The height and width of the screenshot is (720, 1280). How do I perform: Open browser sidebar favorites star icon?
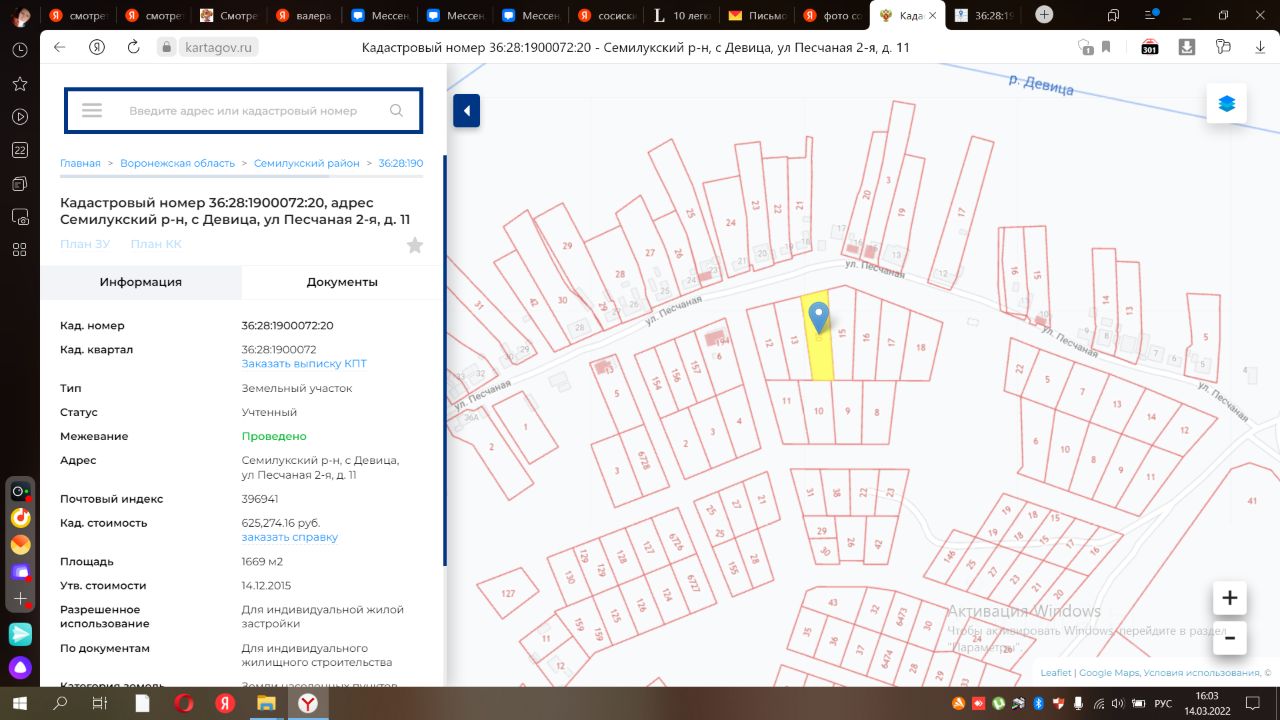coord(20,83)
